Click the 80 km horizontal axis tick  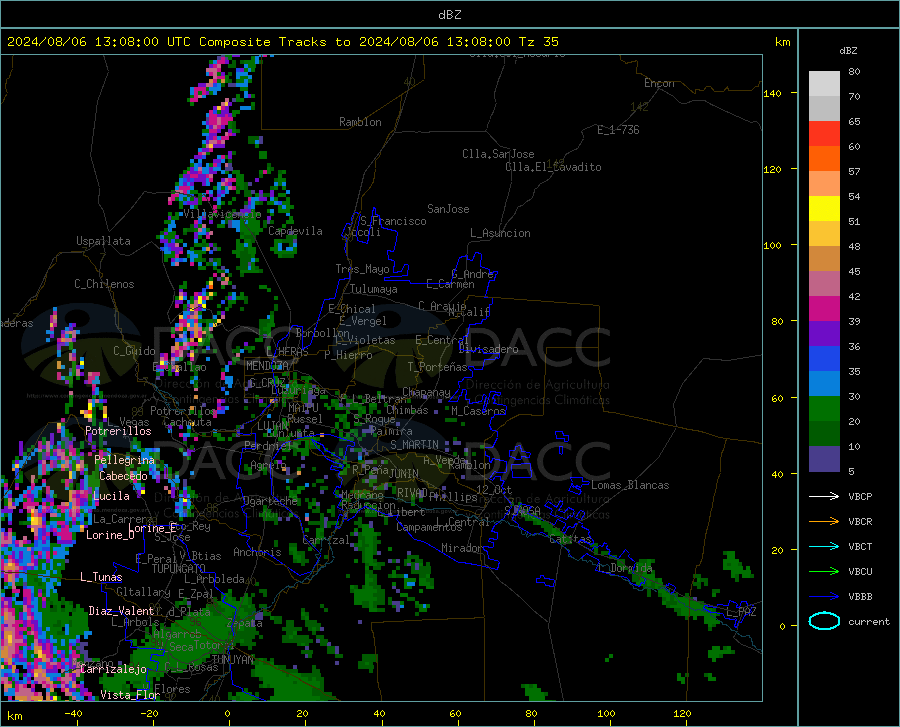point(531,714)
